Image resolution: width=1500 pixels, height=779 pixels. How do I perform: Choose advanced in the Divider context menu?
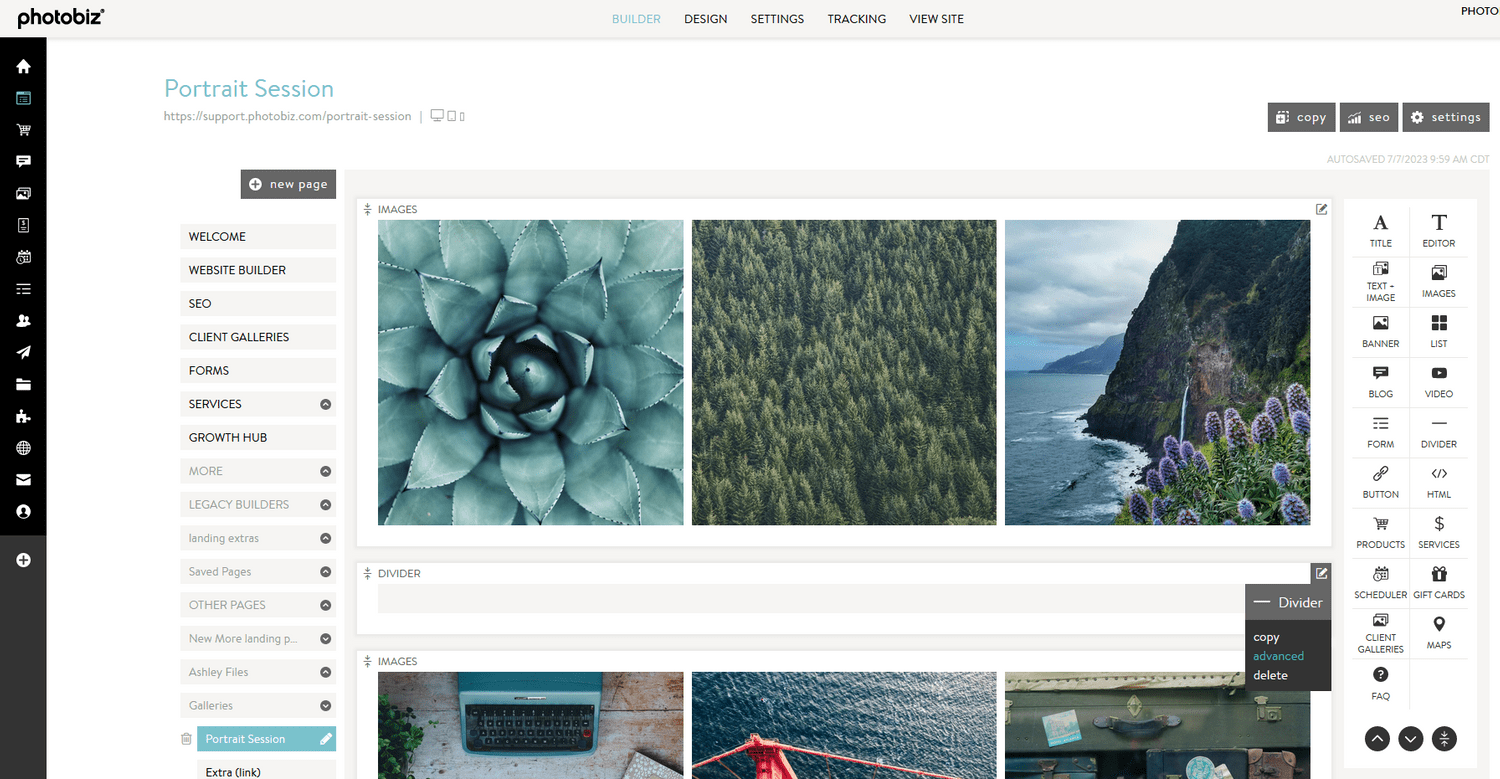1278,656
